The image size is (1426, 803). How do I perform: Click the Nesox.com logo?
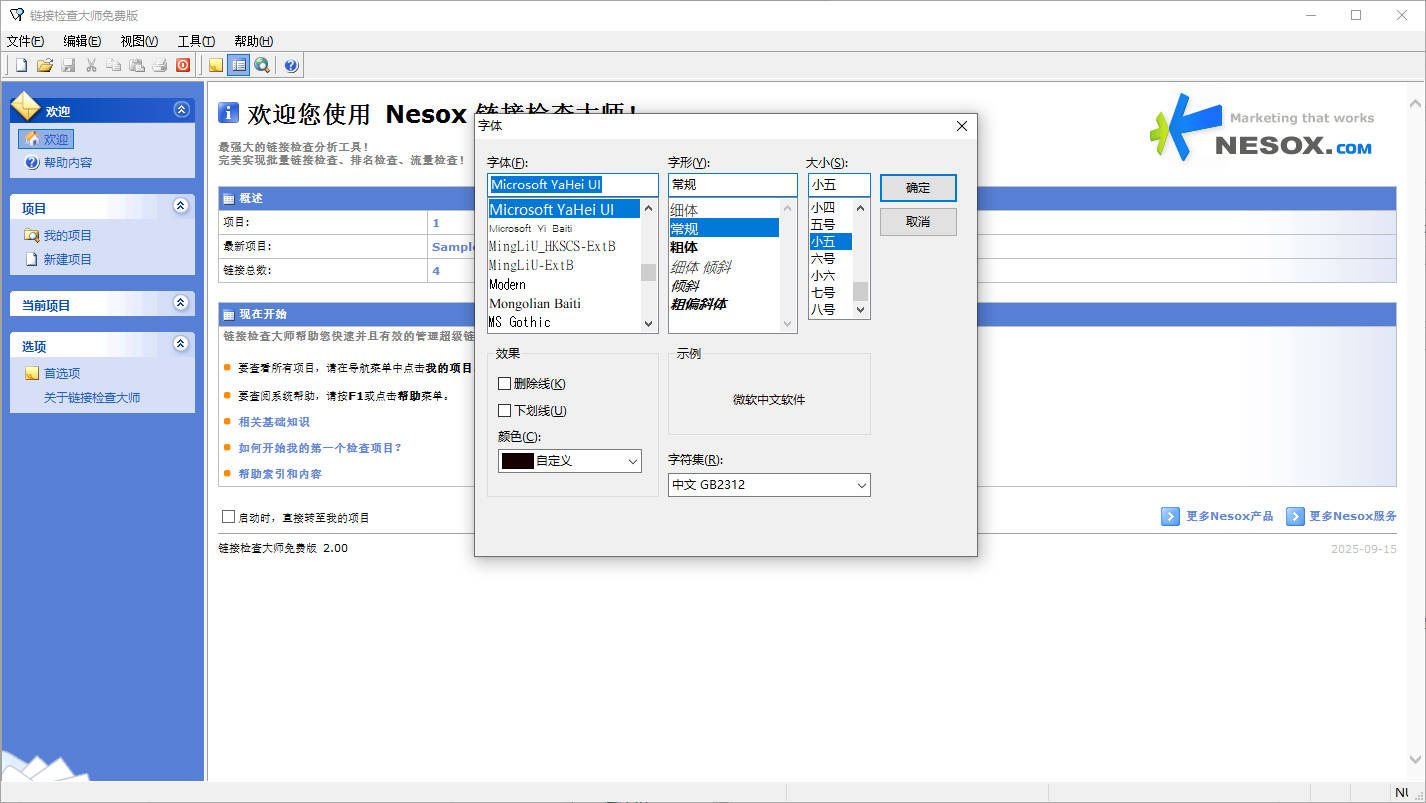(x=1262, y=127)
